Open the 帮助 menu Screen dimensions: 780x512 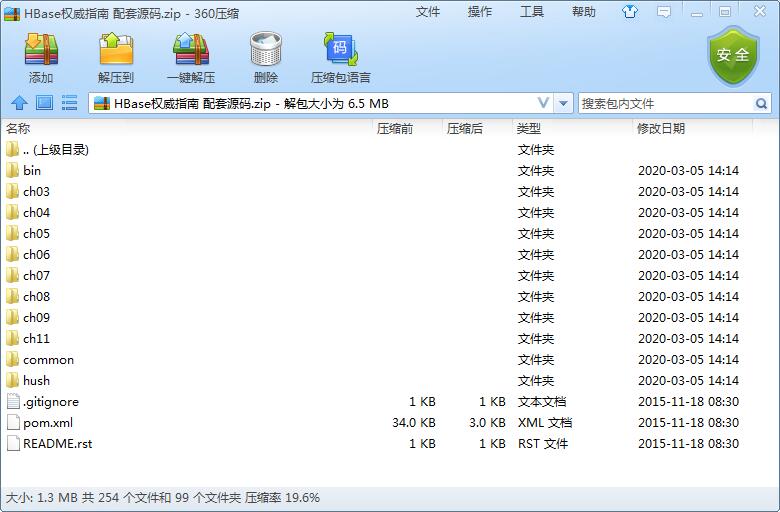[x=584, y=12]
